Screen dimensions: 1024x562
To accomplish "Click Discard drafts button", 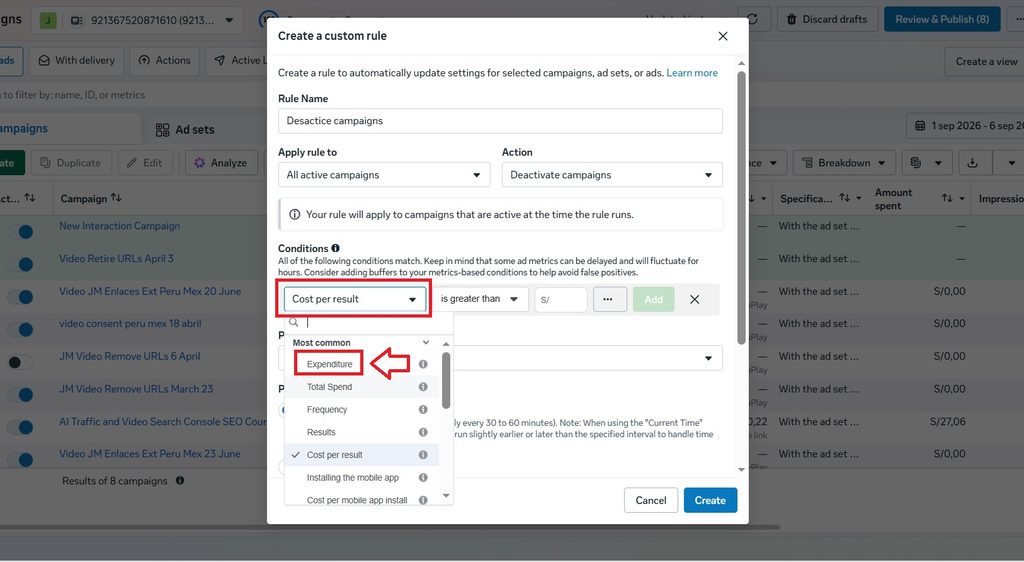I will click(827, 20).
